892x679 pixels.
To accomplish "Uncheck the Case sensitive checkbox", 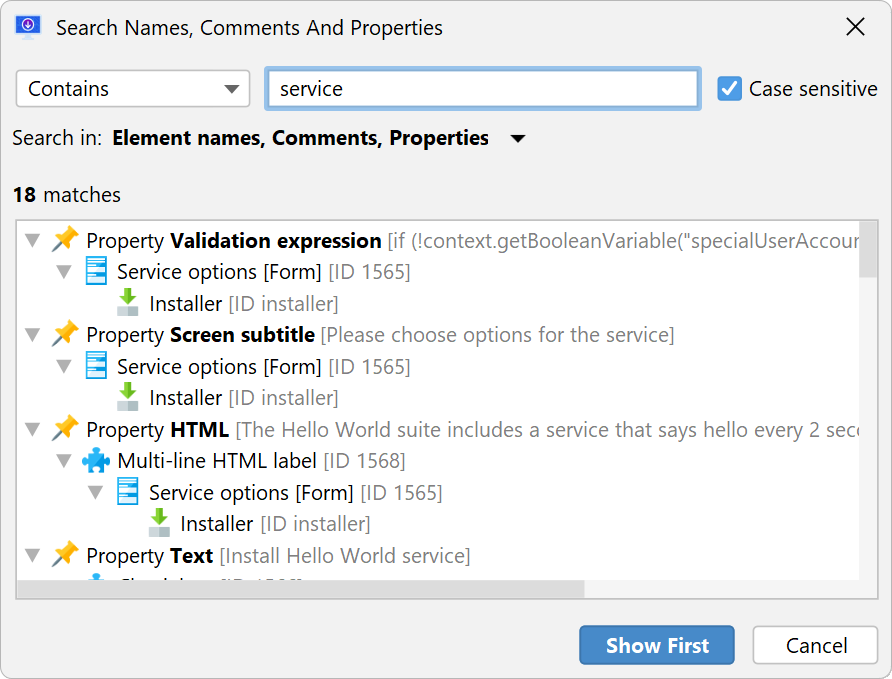I will click(729, 89).
